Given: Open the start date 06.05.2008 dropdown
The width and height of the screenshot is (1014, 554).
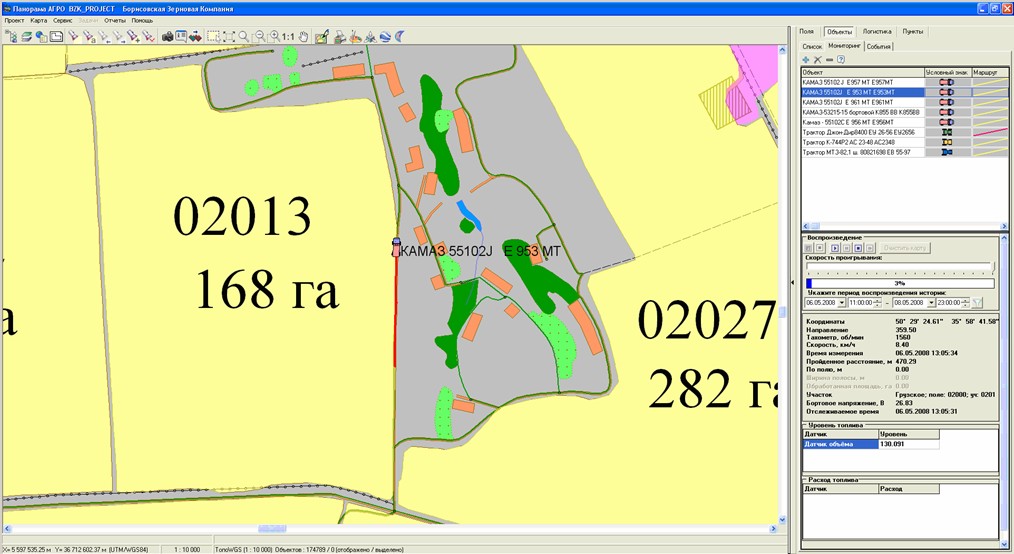Looking at the screenshot, I should point(842,302).
